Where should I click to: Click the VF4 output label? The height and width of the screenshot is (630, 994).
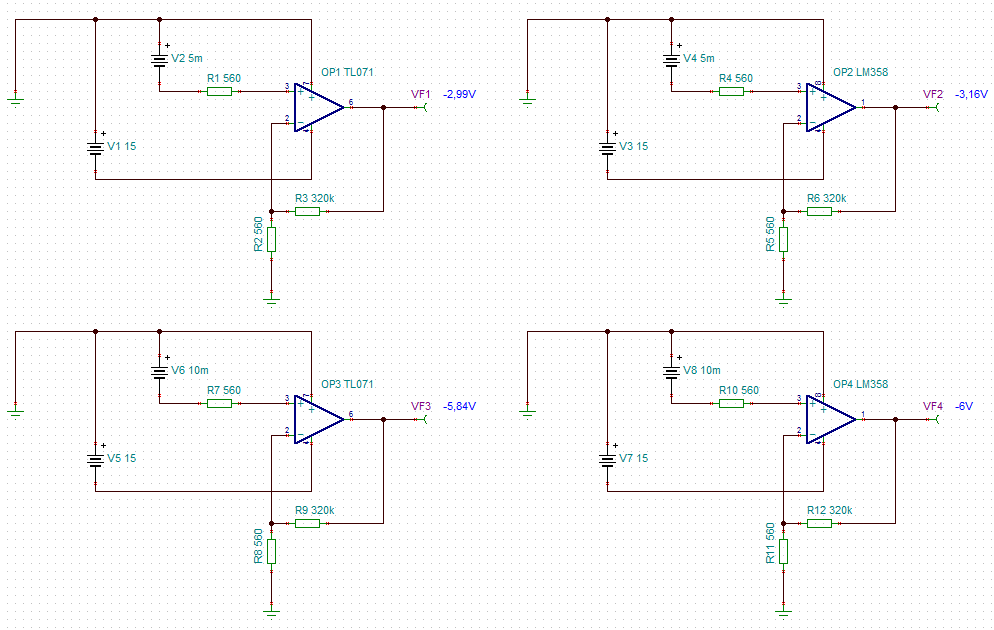click(x=933, y=406)
